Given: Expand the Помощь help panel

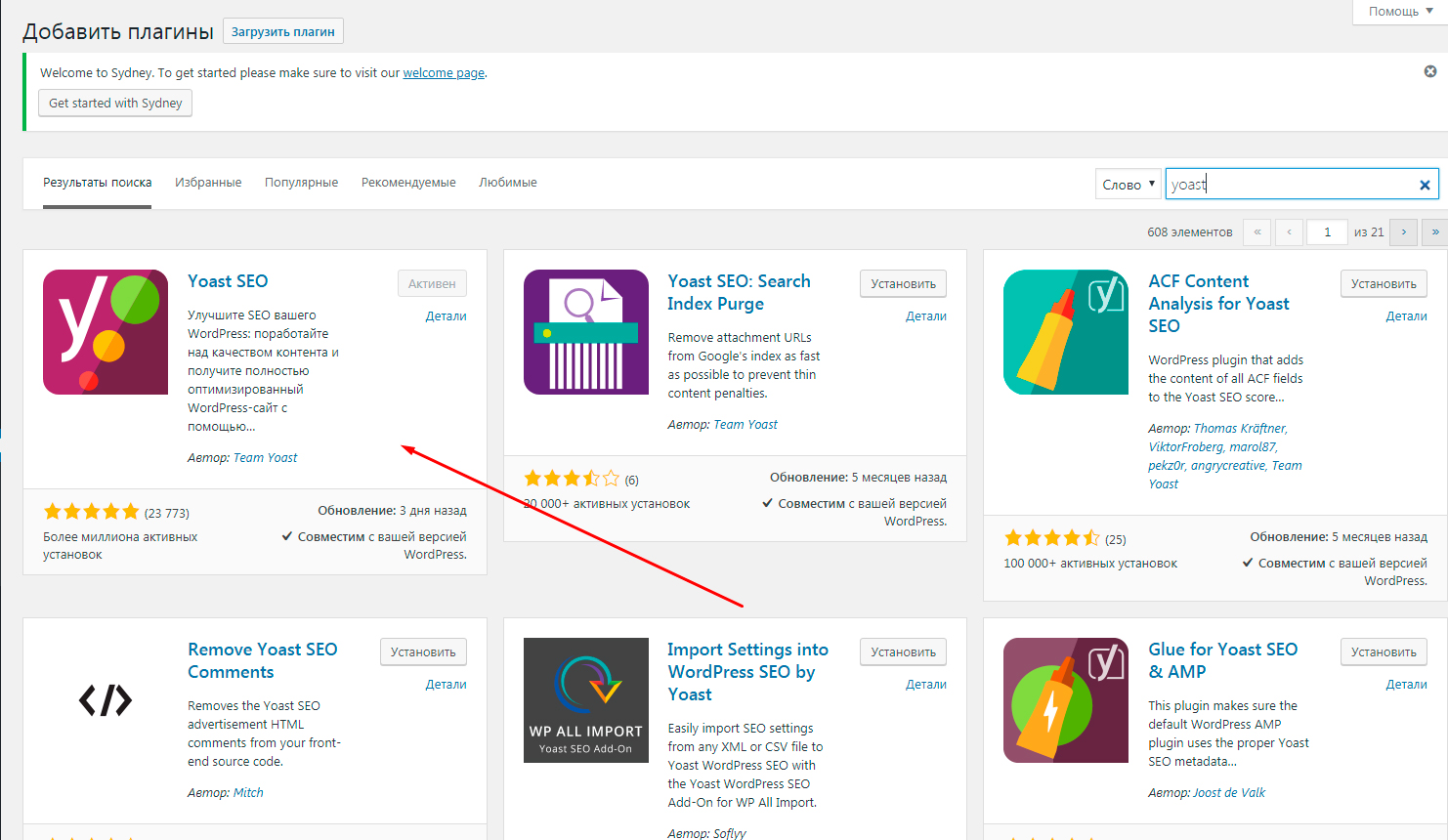Looking at the screenshot, I should tap(1399, 12).
